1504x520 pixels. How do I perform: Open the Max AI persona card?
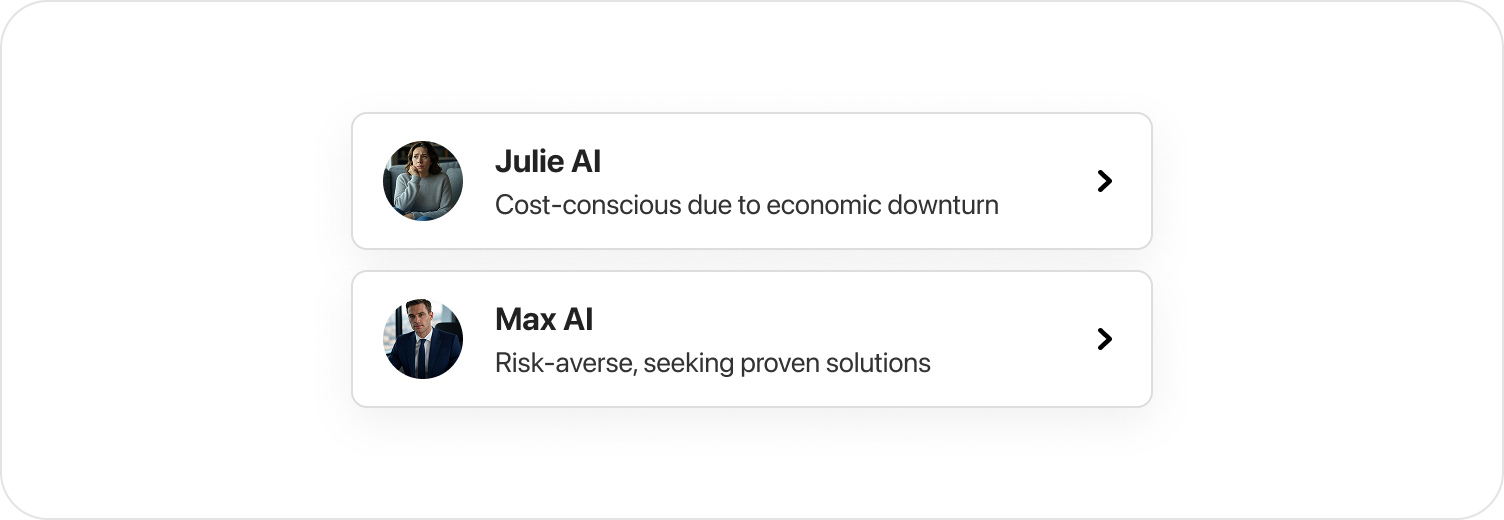(x=751, y=339)
